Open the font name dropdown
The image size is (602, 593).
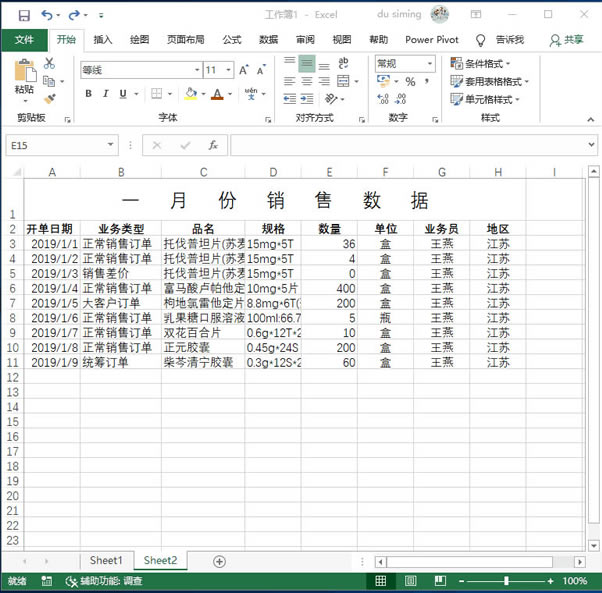197,70
